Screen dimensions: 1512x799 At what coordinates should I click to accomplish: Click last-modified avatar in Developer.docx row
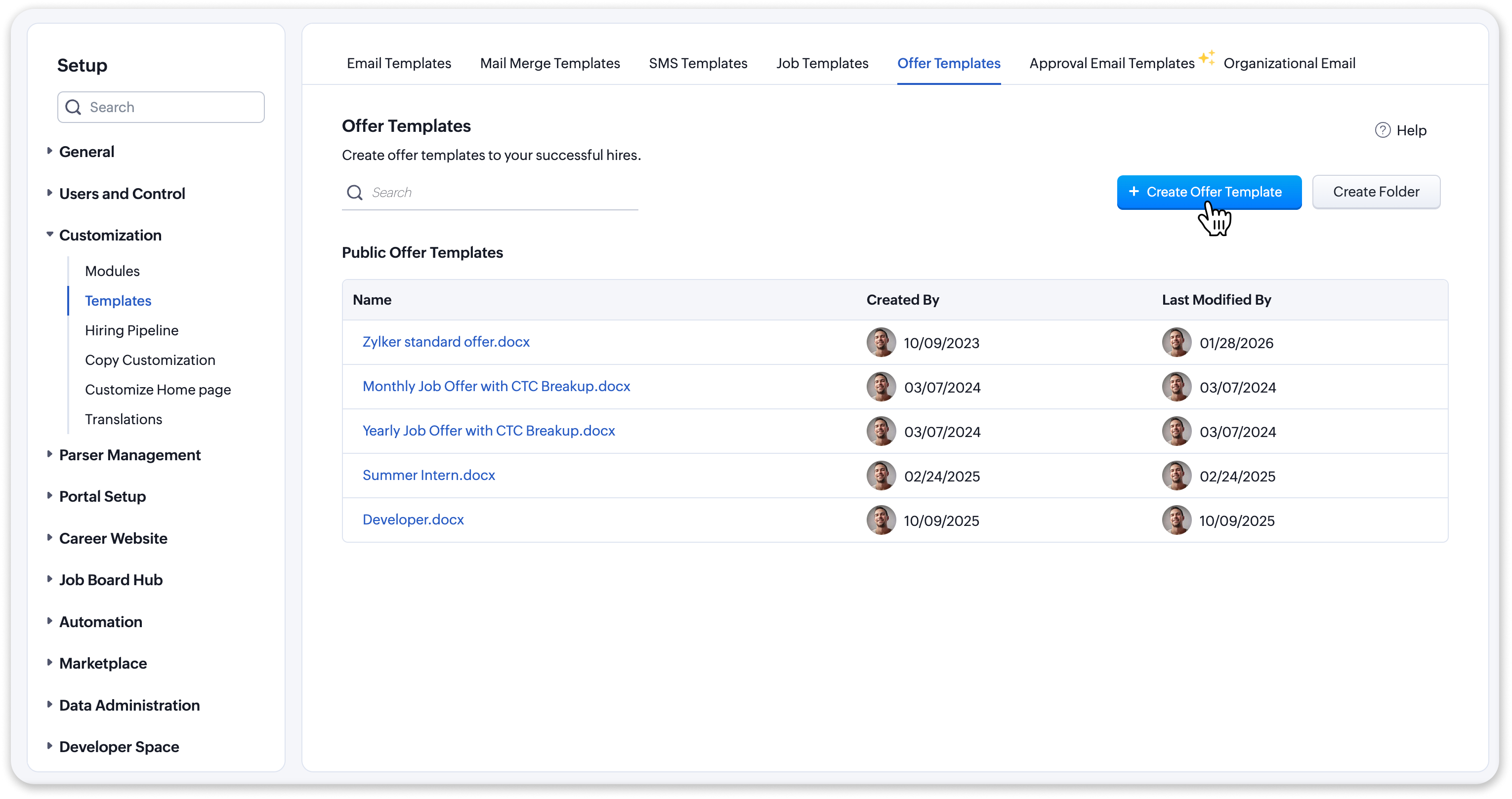pyautogui.click(x=1176, y=520)
